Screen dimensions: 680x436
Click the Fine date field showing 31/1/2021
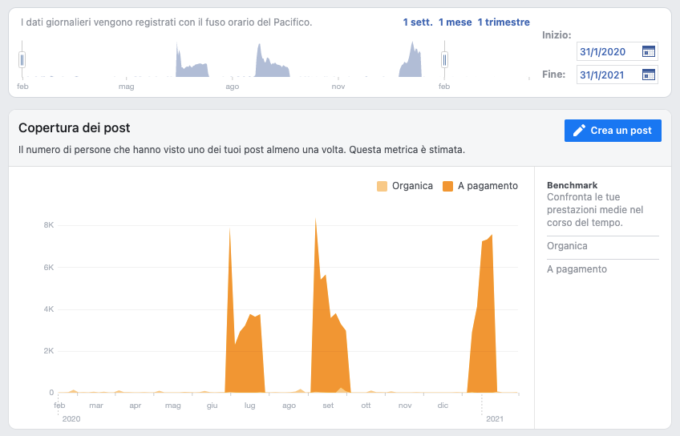[x=606, y=75]
